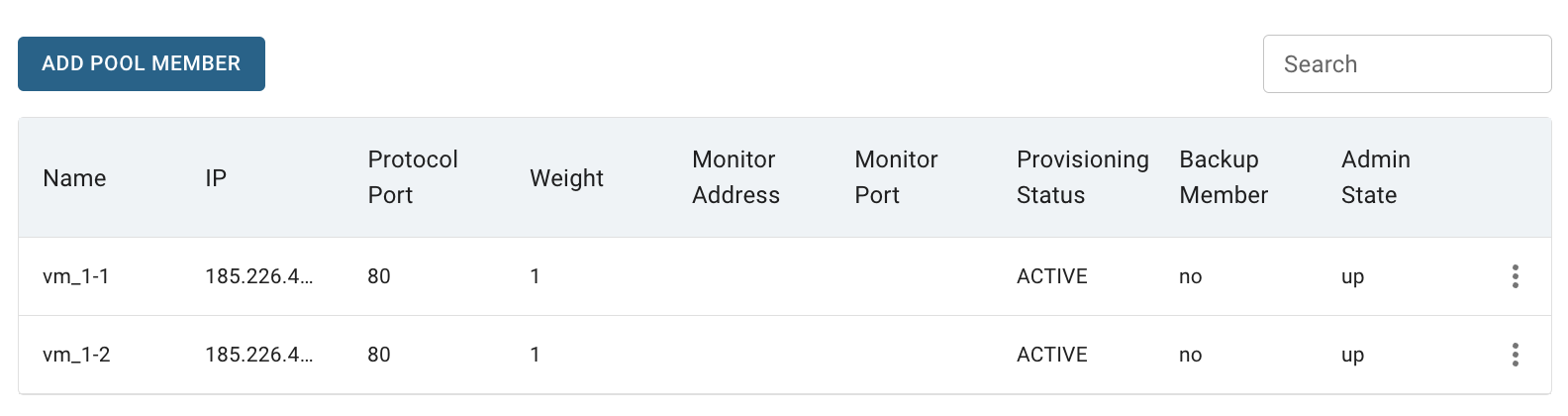The height and width of the screenshot is (416, 1568).
Task: Click ACTIVE status in vm_1-2 row
Action: coord(1052,355)
